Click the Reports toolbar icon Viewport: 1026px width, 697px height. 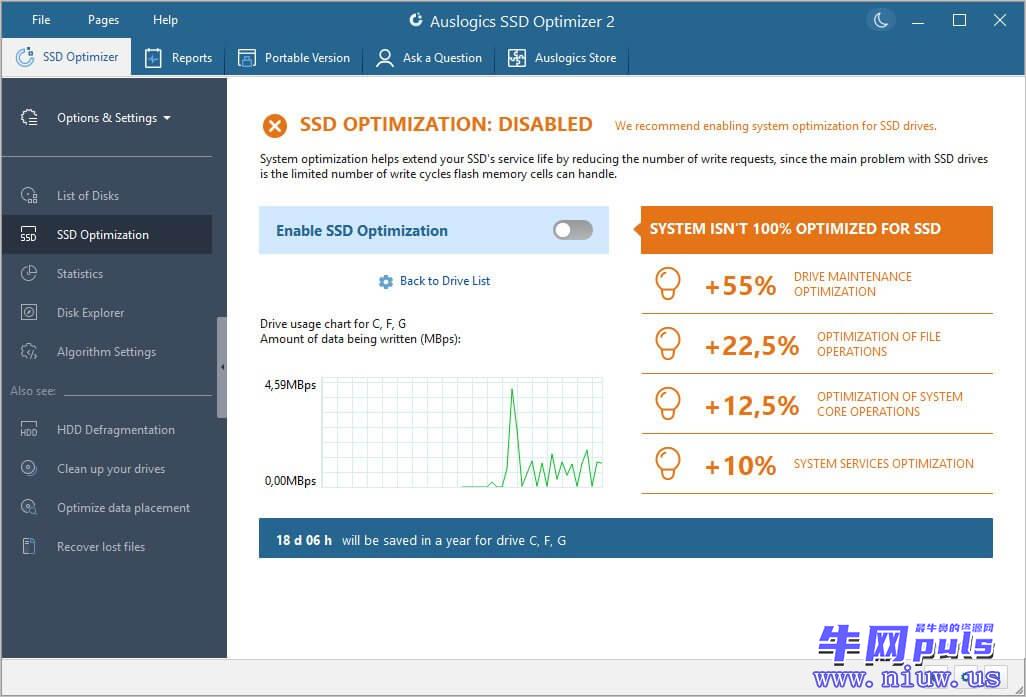click(153, 58)
